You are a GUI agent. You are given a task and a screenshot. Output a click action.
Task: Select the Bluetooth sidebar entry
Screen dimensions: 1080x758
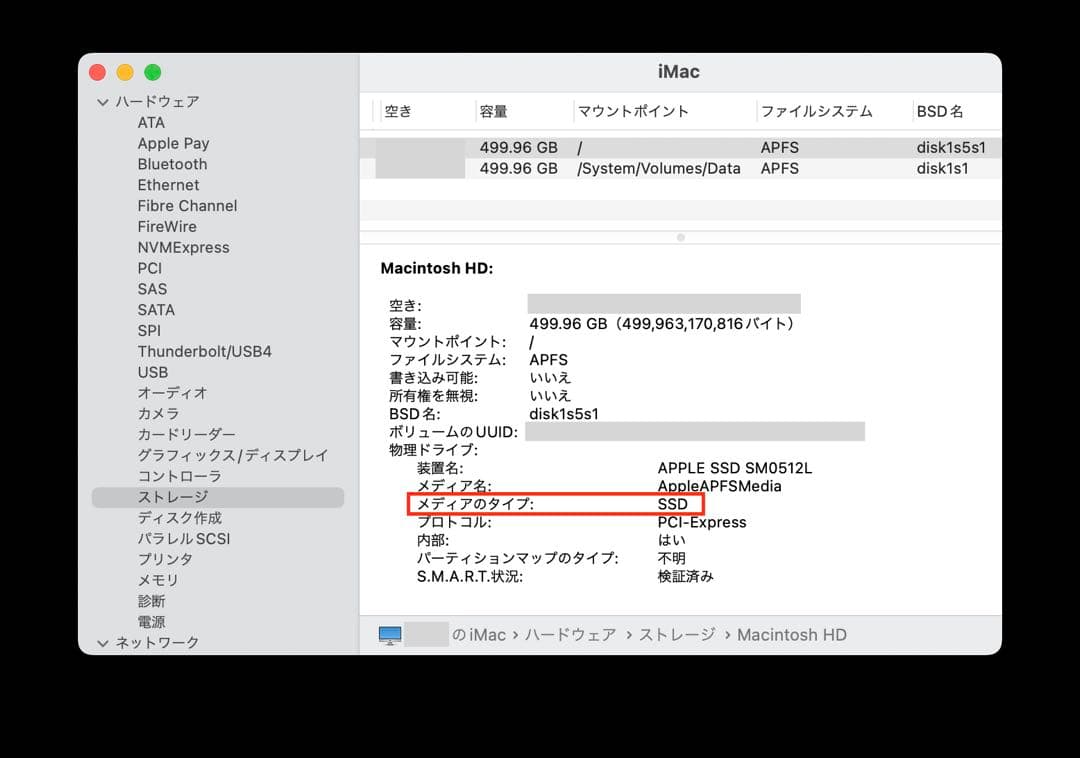pos(172,164)
